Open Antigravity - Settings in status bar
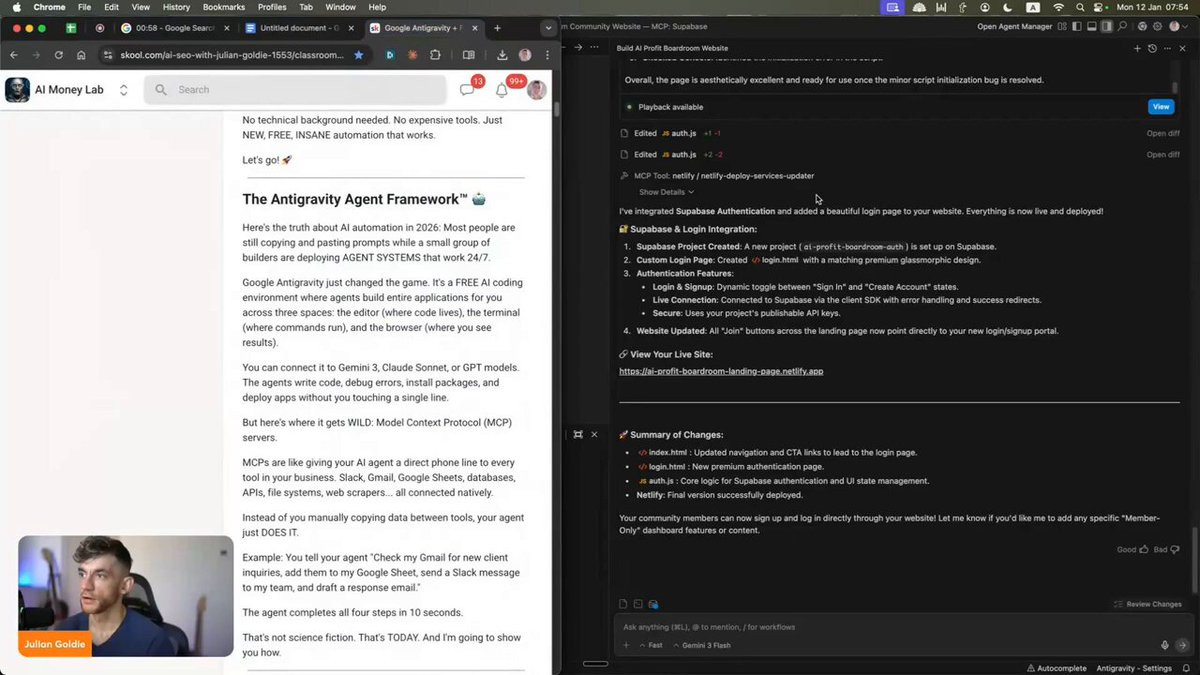This screenshot has height=675, width=1200. 1133,668
